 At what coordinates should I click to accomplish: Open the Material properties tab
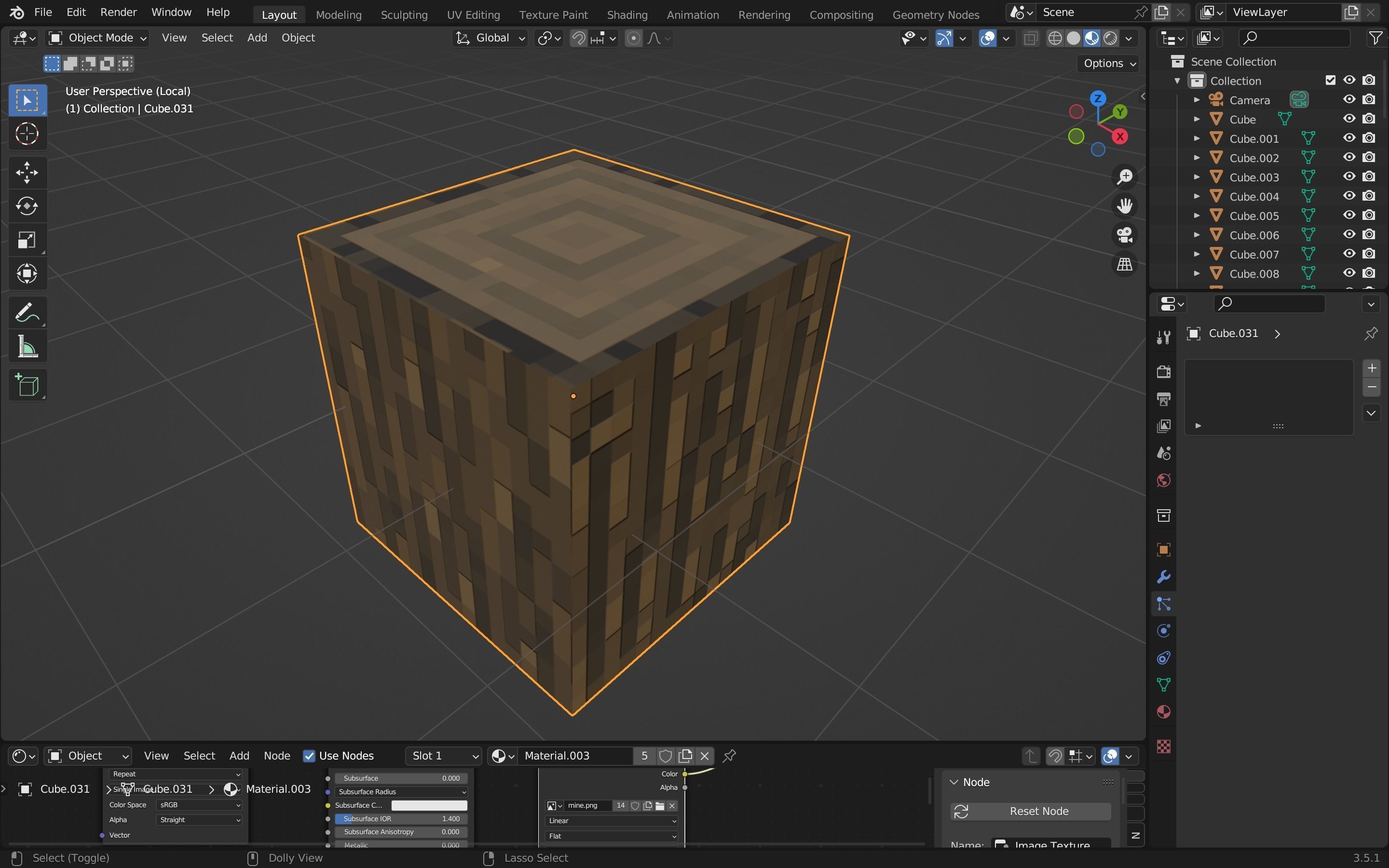pos(1163,712)
